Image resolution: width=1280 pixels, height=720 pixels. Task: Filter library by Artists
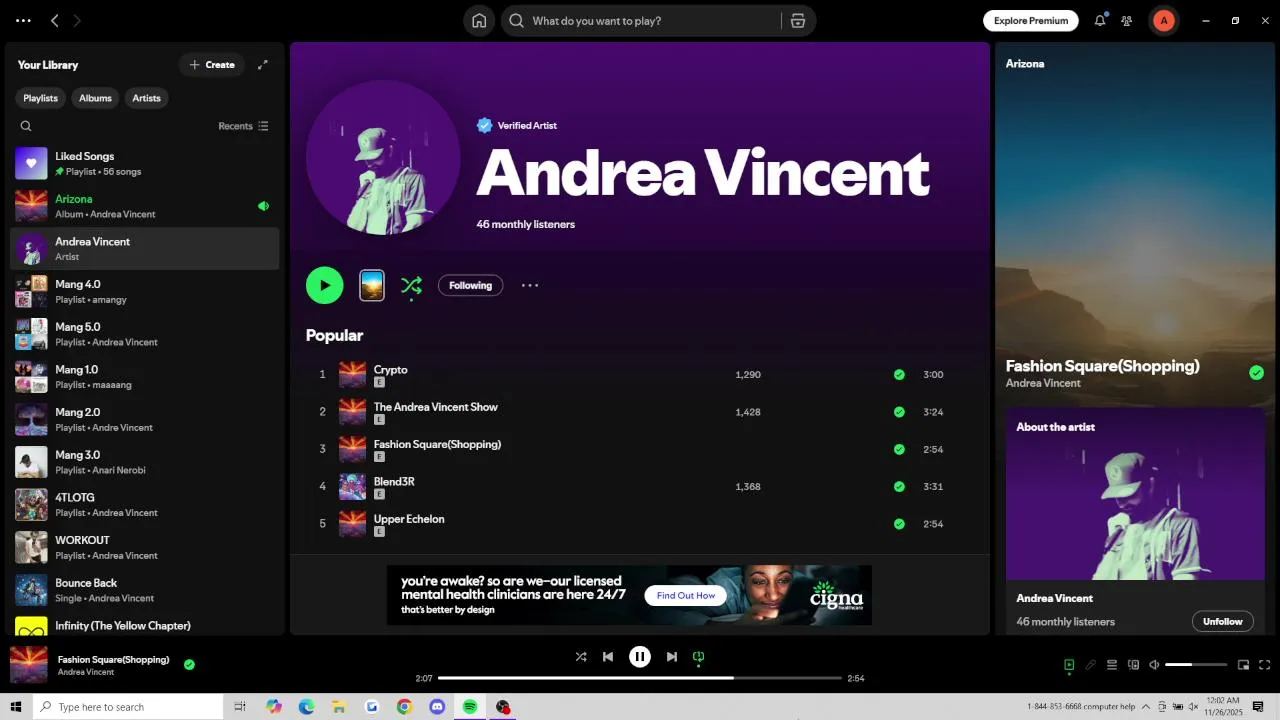coord(147,98)
